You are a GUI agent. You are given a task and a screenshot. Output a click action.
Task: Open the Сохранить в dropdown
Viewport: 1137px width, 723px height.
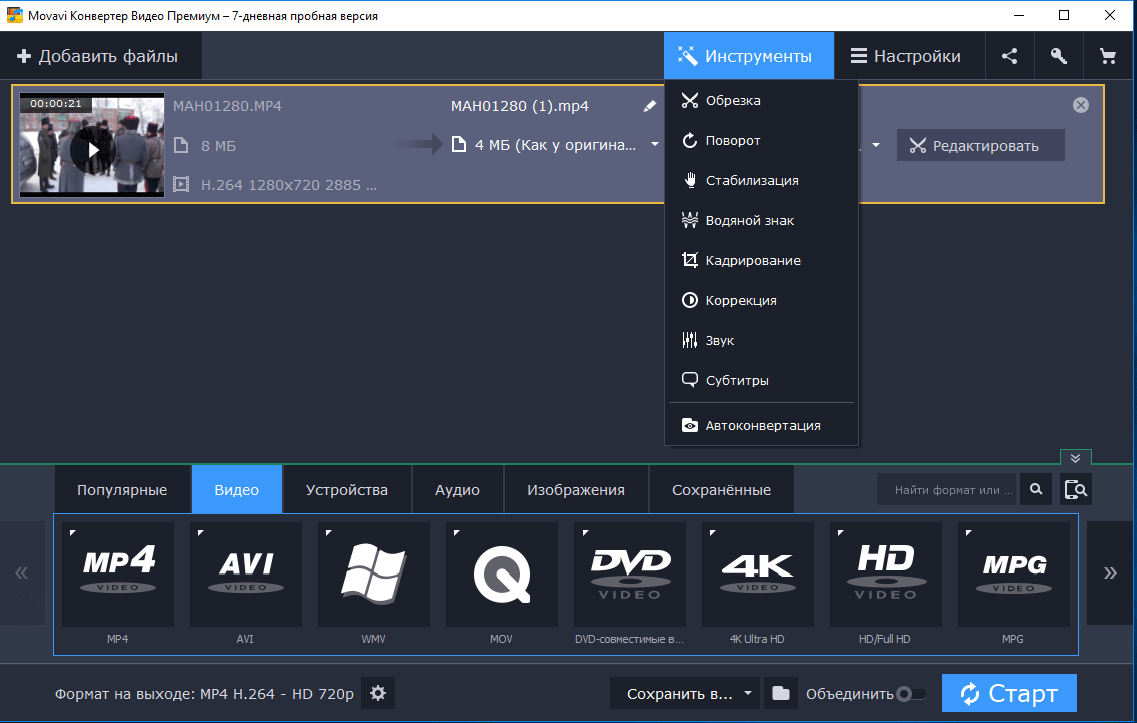point(685,693)
